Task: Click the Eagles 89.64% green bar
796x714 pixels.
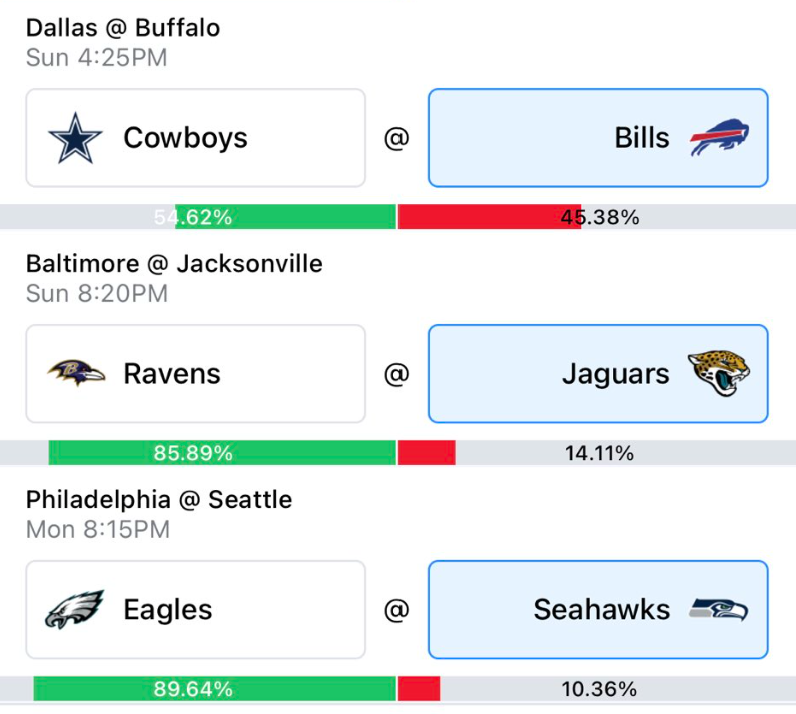Action: (215, 689)
